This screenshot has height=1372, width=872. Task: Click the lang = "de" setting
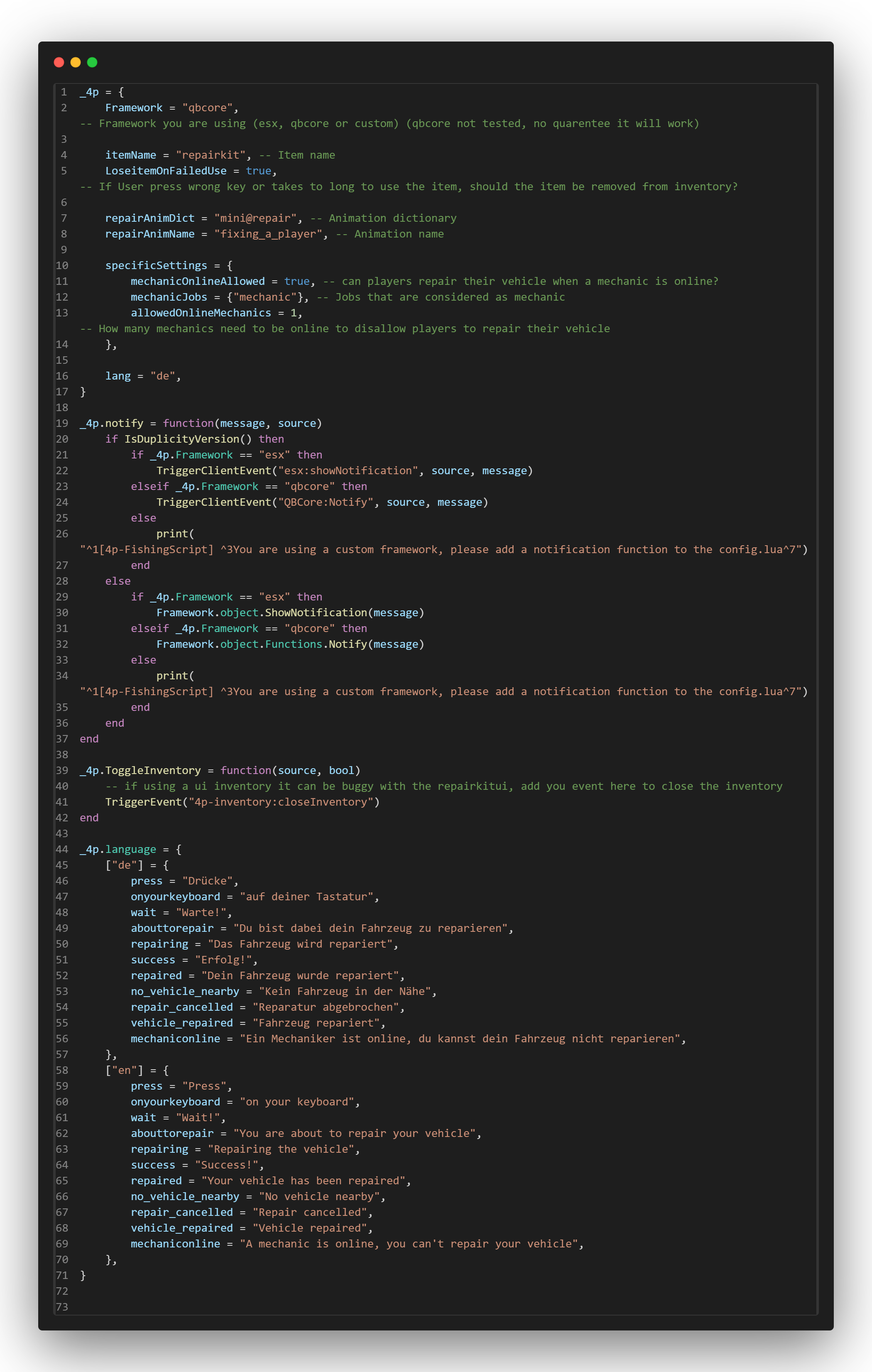pyautogui.click(x=143, y=376)
